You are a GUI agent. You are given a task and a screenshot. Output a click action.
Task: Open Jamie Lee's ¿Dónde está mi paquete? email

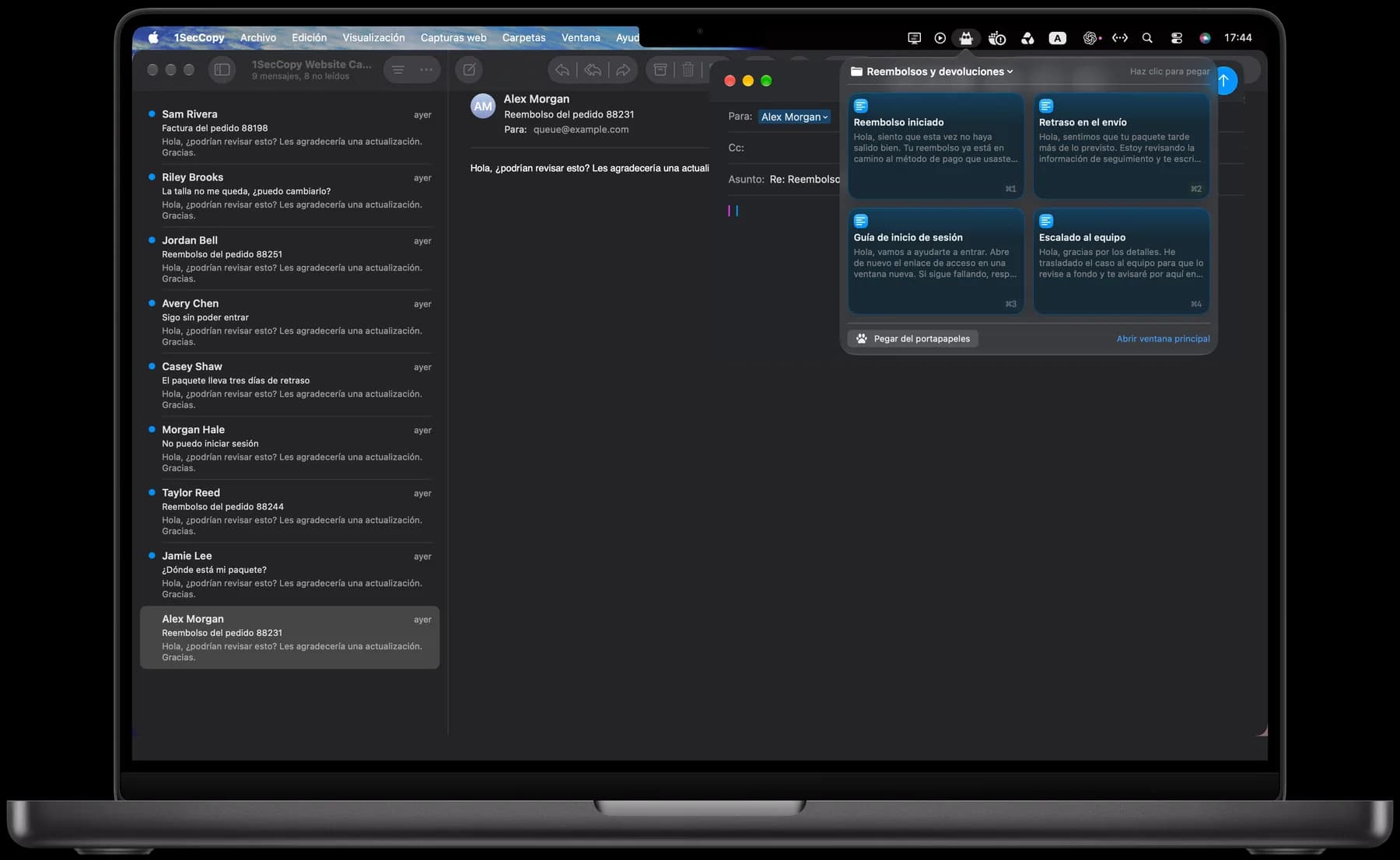click(289, 574)
